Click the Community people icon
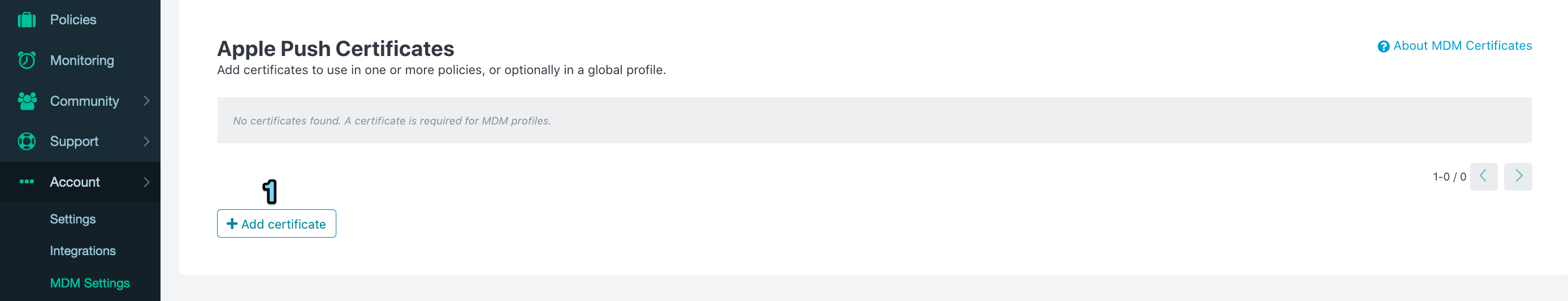This screenshot has width=1568, height=301. [x=27, y=101]
